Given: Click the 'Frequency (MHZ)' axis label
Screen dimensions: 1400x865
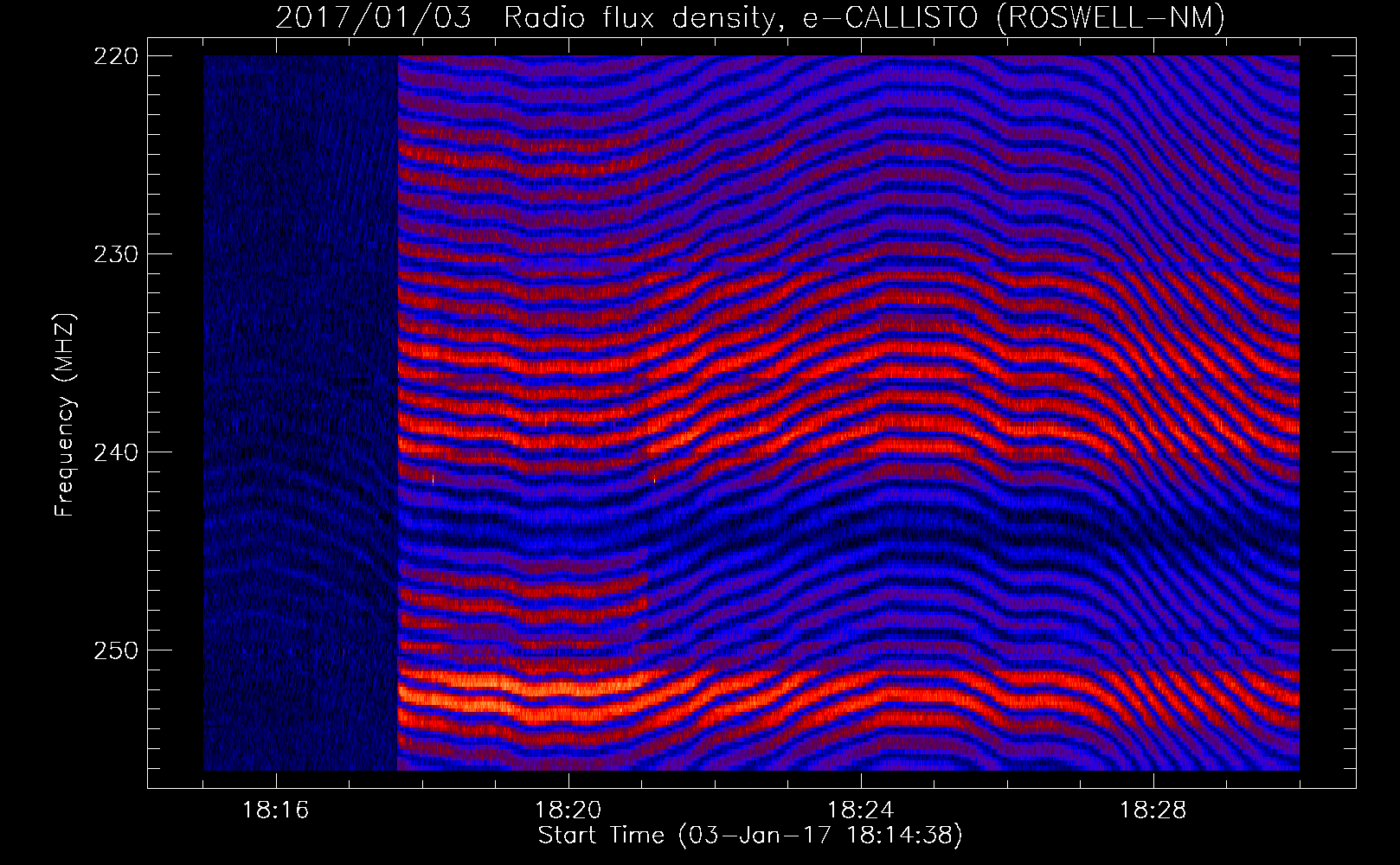Looking at the screenshot, I should click(65, 414).
